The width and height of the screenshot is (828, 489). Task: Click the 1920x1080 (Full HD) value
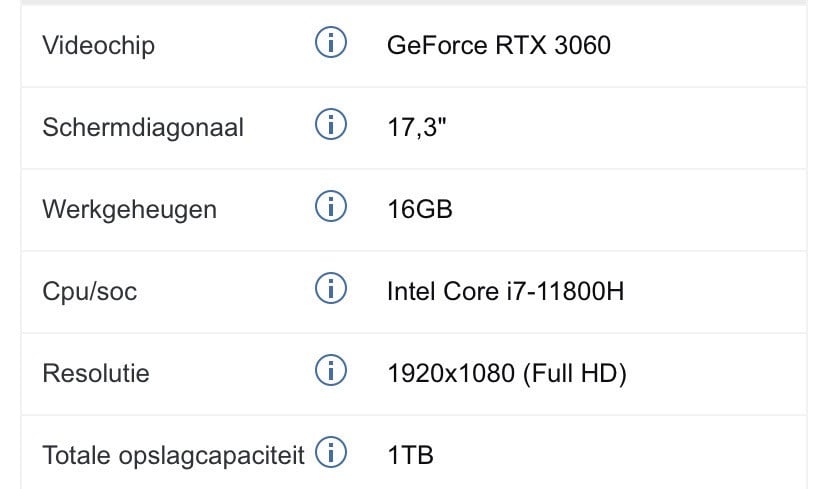tap(507, 374)
